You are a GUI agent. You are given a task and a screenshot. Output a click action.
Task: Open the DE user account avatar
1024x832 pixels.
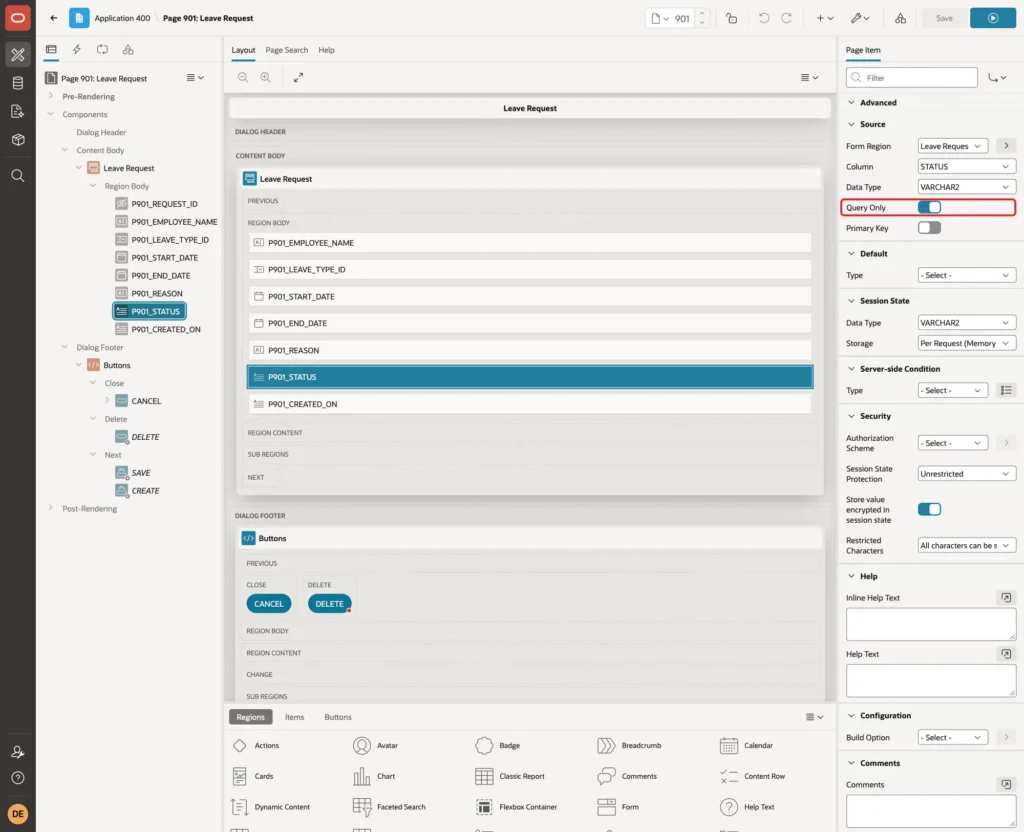pos(18,814)
